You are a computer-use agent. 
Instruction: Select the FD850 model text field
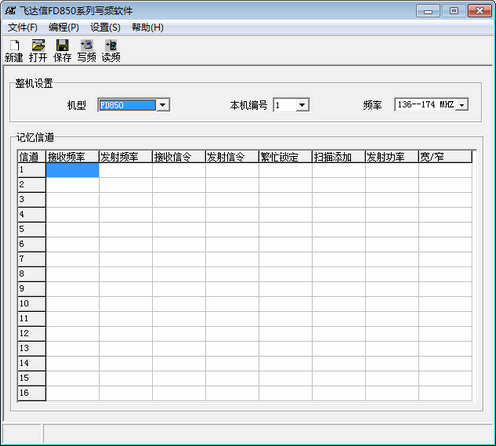pos(127,105)
